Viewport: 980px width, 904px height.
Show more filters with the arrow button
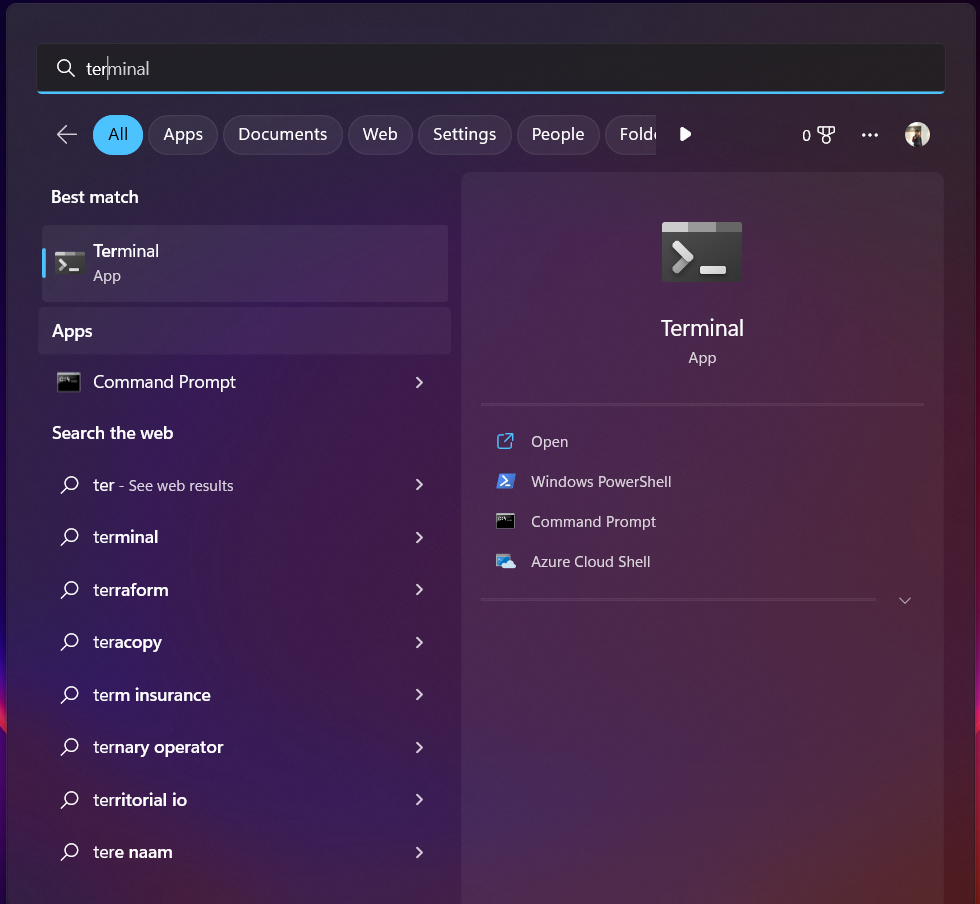[x=685, y=134]
